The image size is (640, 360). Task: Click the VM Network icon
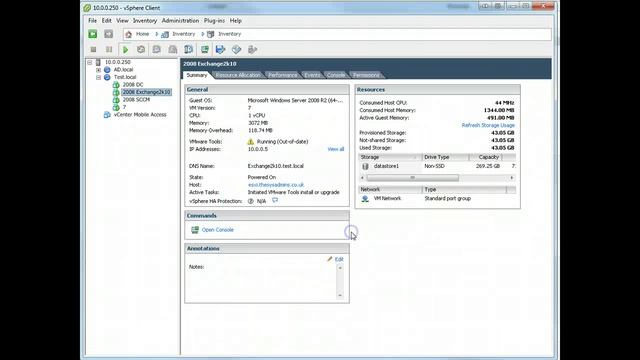click(x=365, y=198)
